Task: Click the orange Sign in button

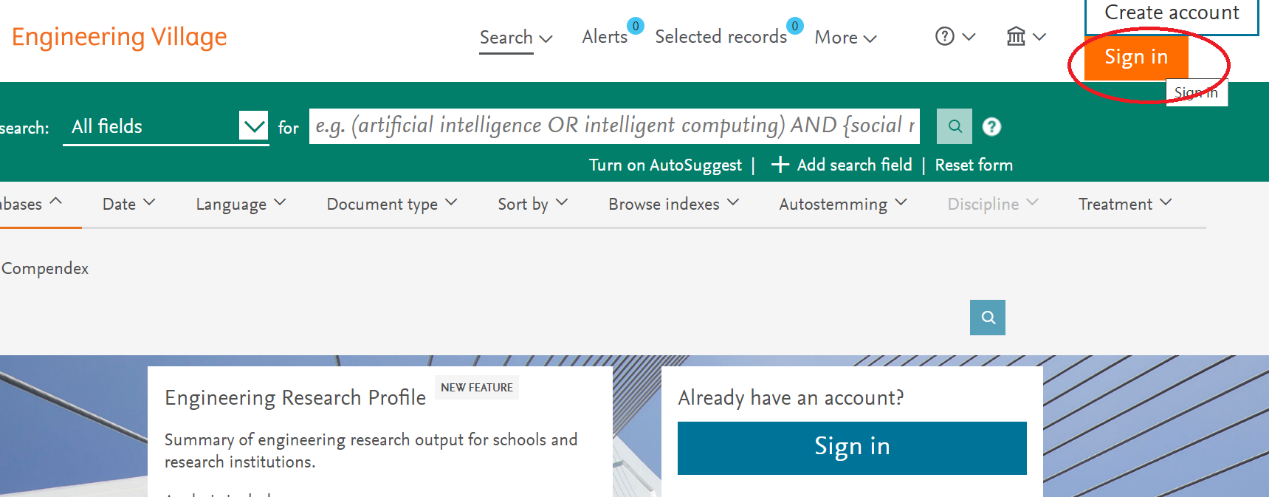Action: (1135, 57)
